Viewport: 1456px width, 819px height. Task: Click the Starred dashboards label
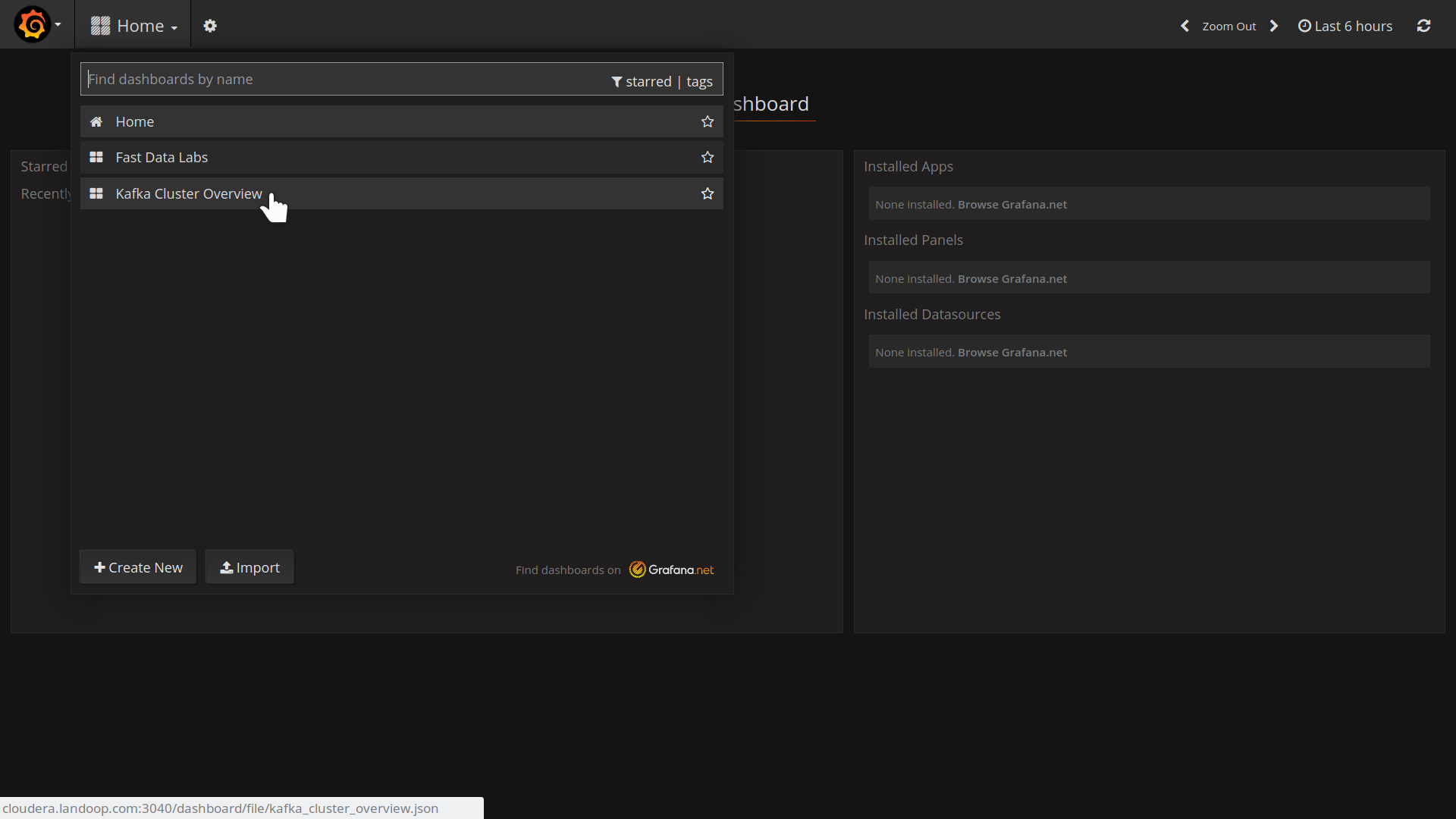tap(44, 167)
